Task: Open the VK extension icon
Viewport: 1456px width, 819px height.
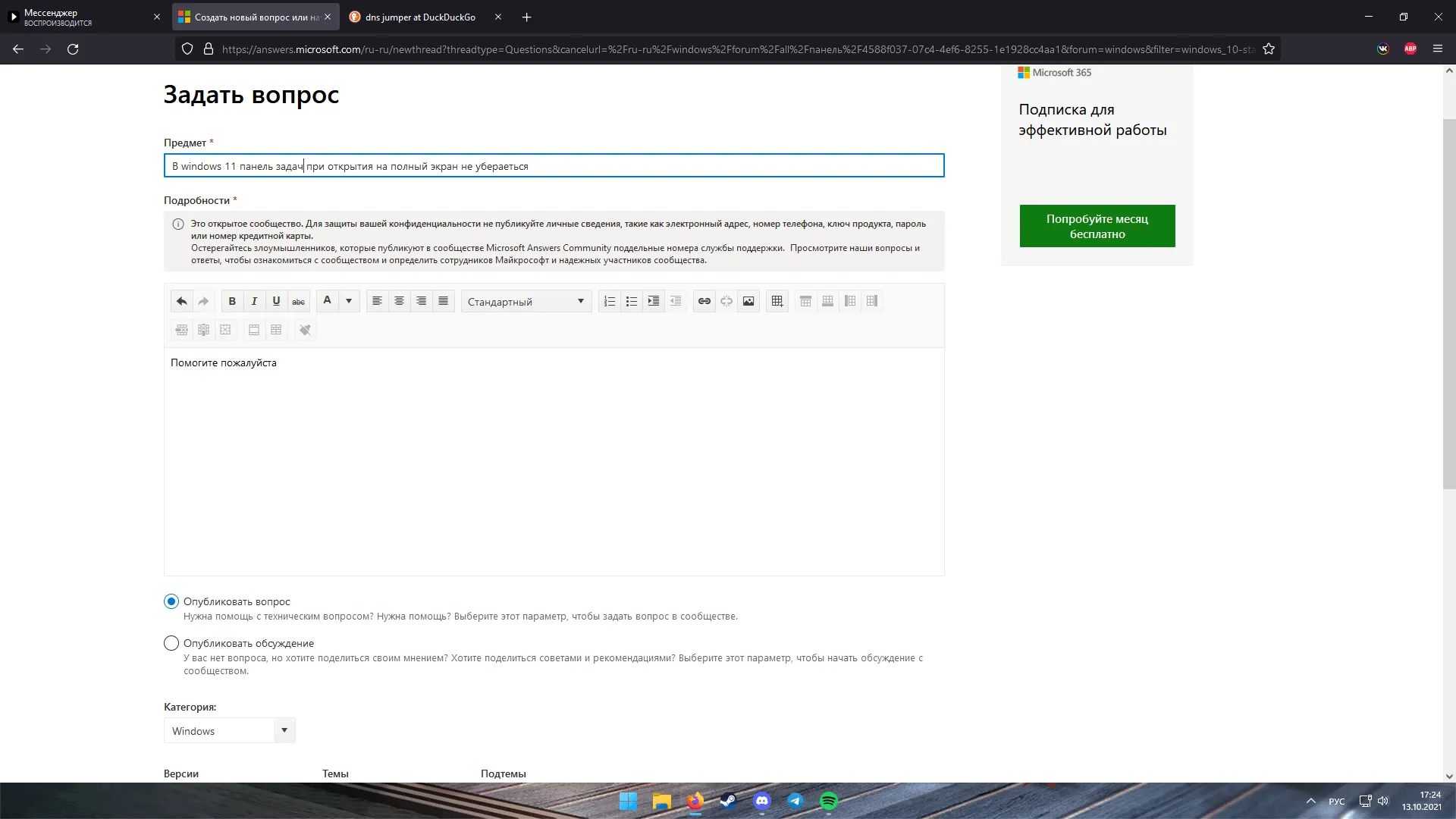Action: pyautogui.click(x=1383, y=49)
